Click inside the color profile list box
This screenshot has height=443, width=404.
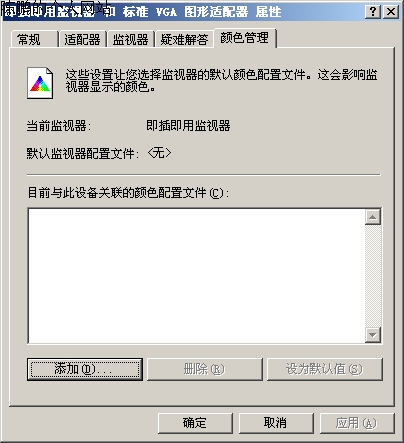coord(197,276)
